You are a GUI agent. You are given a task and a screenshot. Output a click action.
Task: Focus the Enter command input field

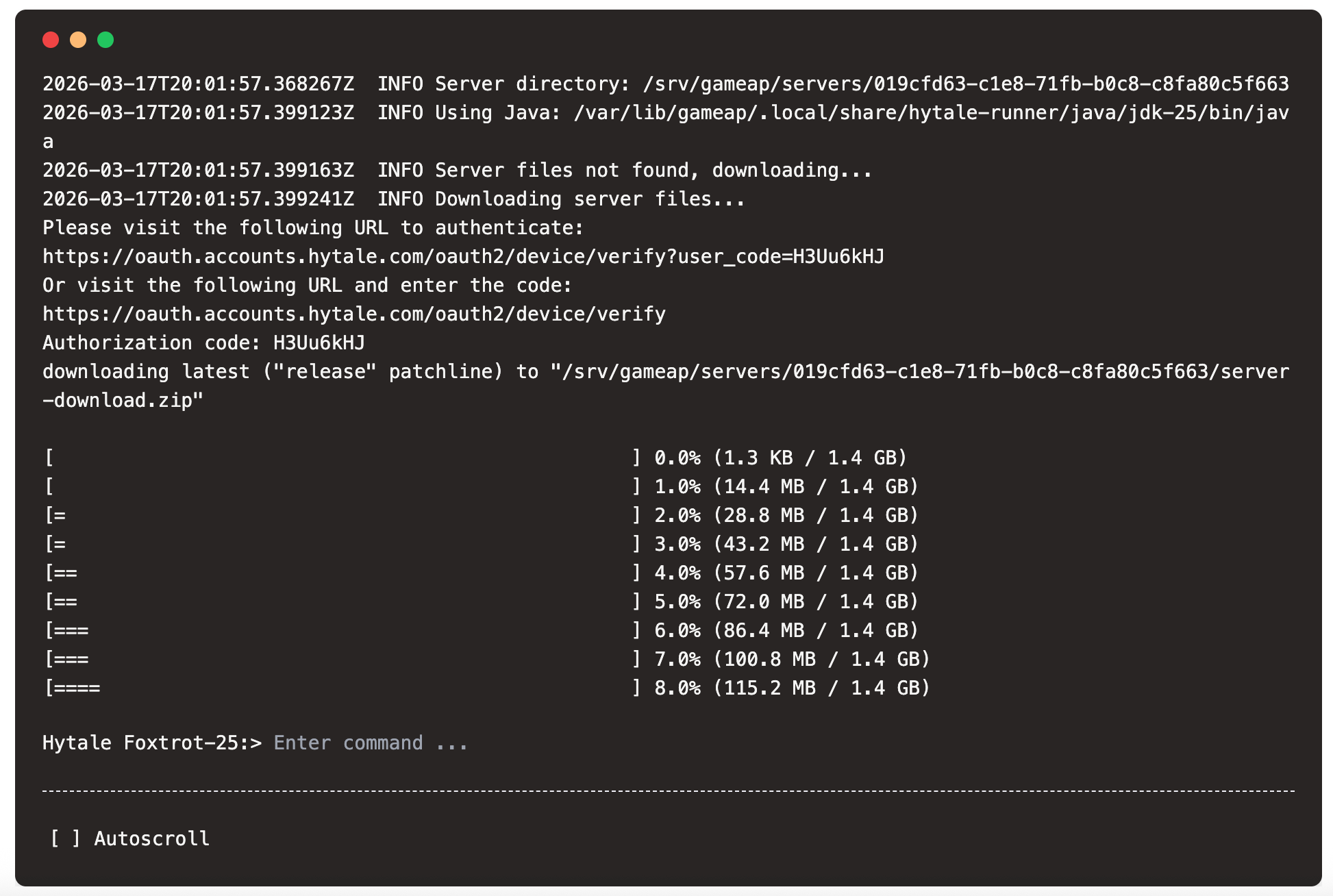click(x=371, y=743)
